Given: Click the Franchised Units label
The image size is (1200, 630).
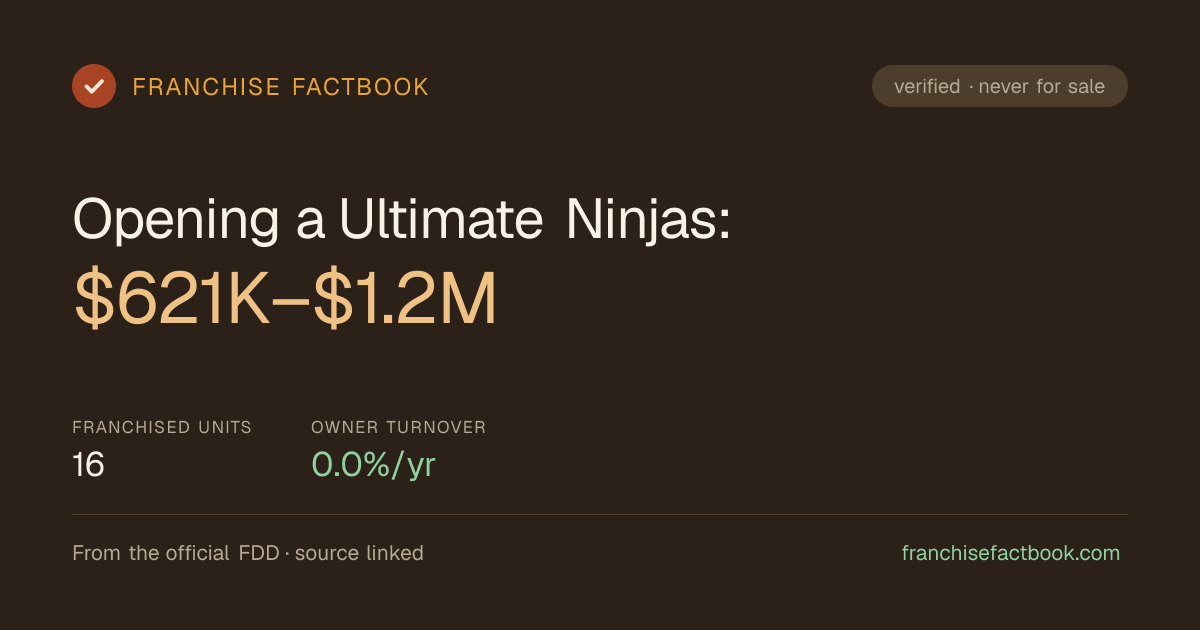Looking at the screenshot, I should 162,427.
